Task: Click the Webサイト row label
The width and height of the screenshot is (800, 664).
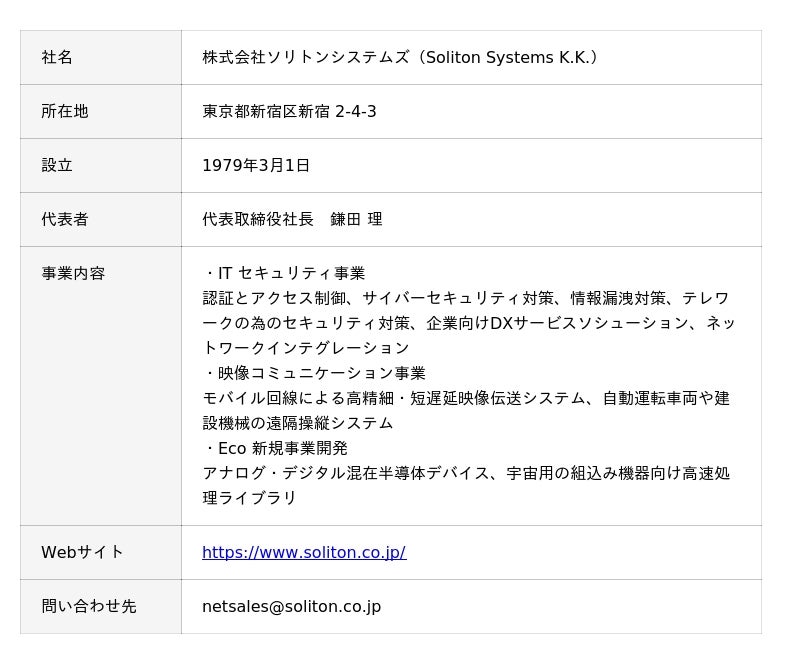Action: (x=82, y=552)
